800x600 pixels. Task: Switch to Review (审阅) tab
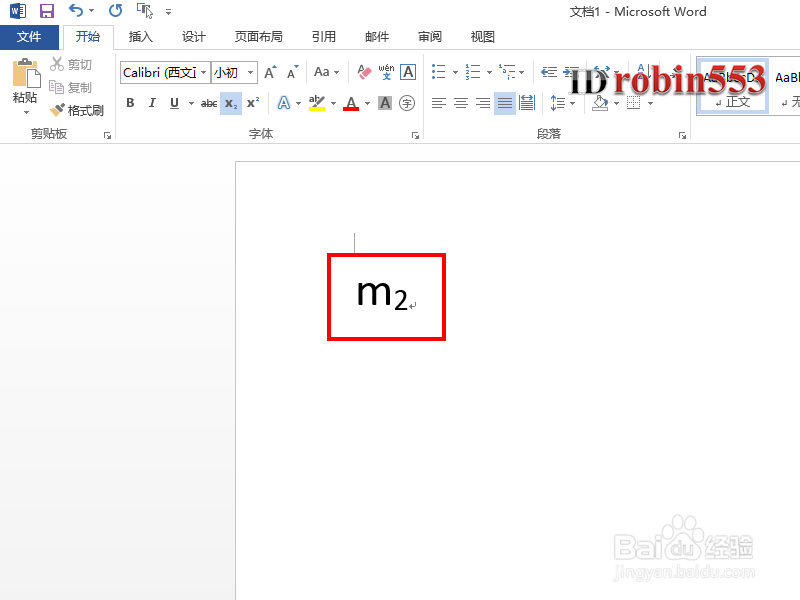click(430, 37)
